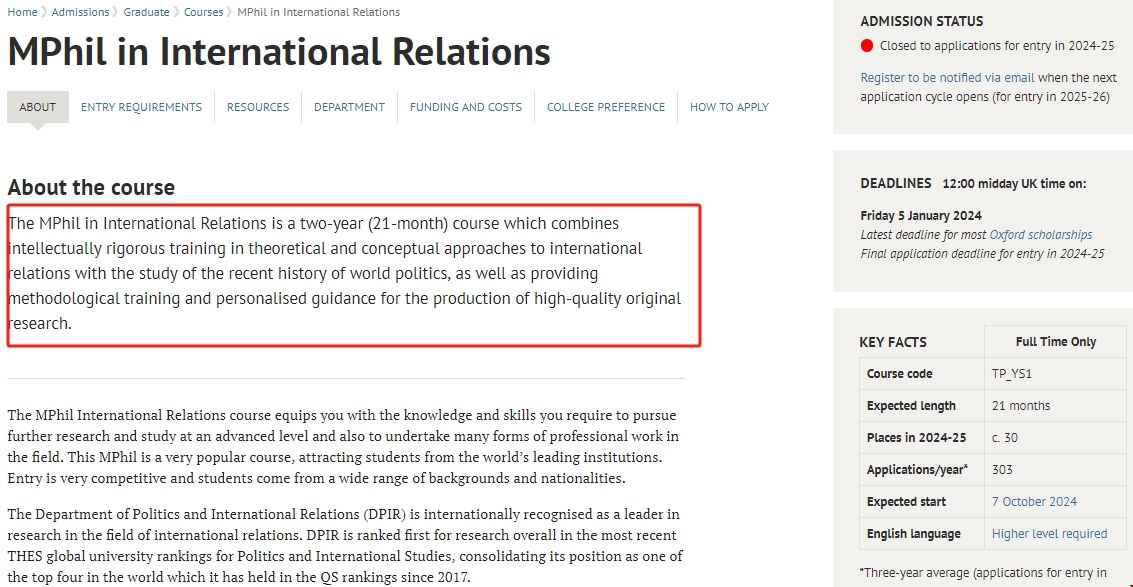Open the Graduate breadcrumb link
This screenshot has width=1133, height=587.
tap(147, 12)
